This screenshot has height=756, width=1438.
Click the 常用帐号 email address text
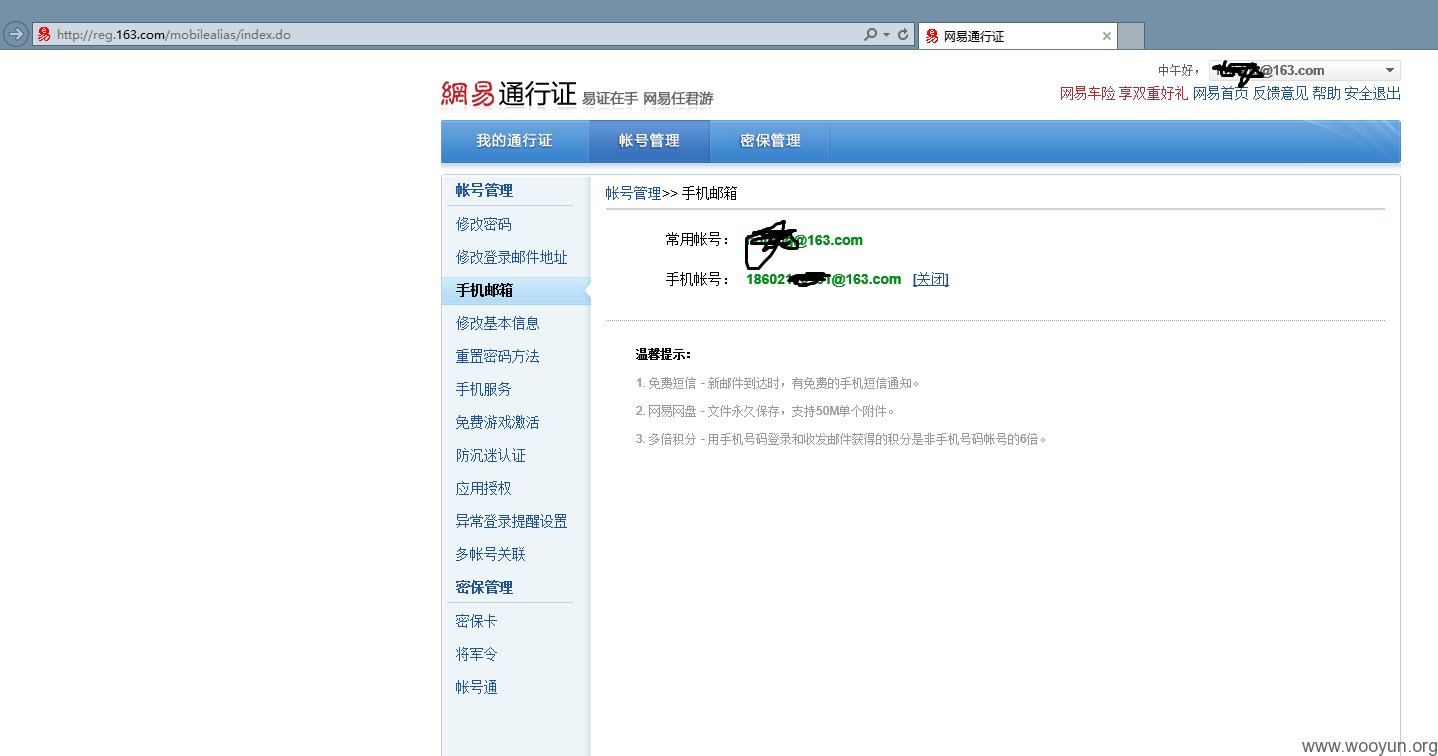[805, 240]
